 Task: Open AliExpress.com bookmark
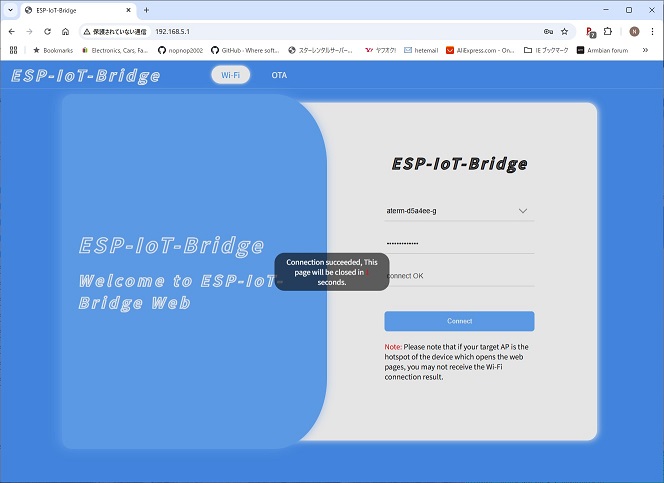pos(480,50)
